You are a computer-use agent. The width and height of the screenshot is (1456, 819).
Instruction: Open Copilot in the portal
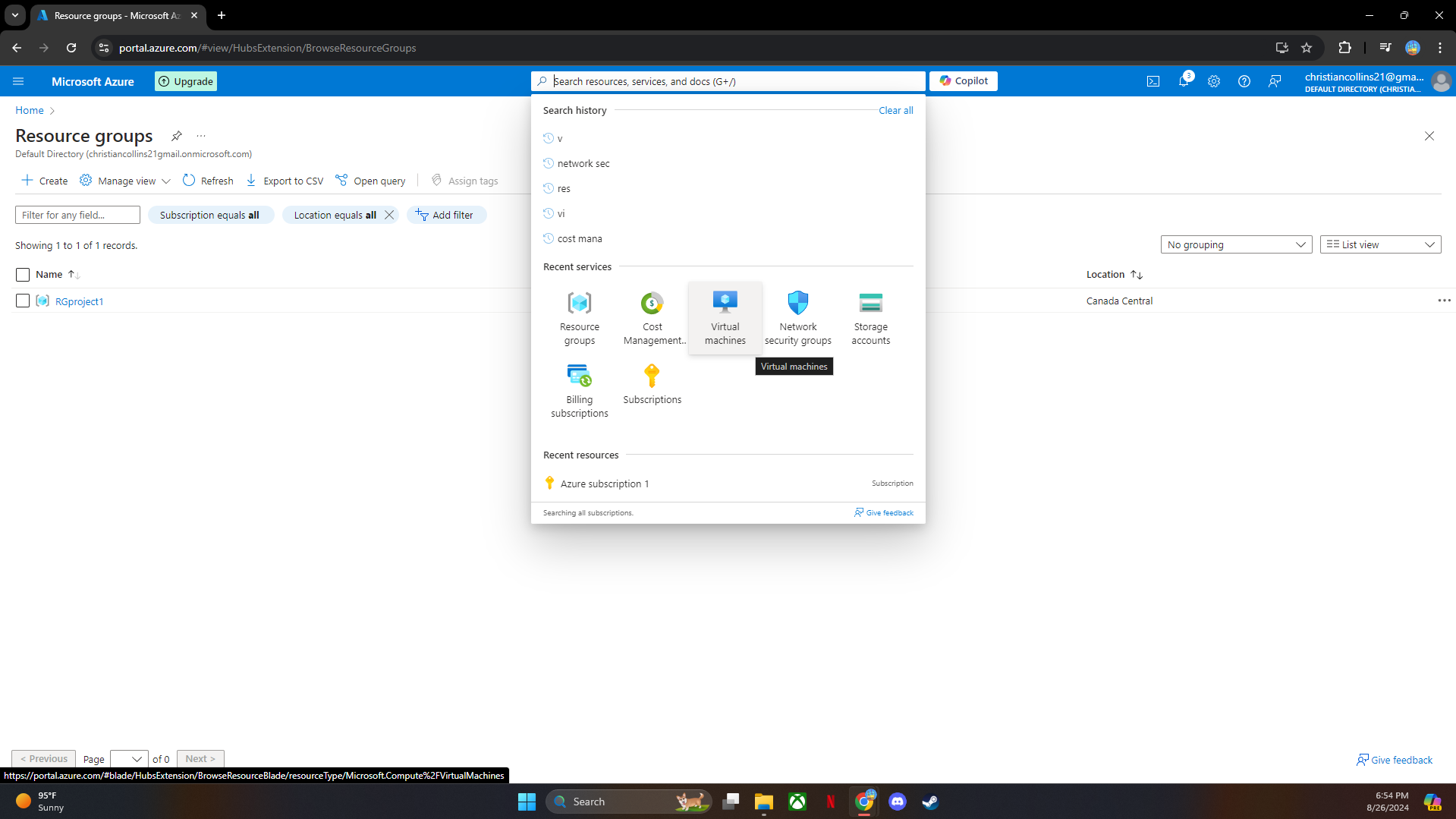click(x=963, y=81)
